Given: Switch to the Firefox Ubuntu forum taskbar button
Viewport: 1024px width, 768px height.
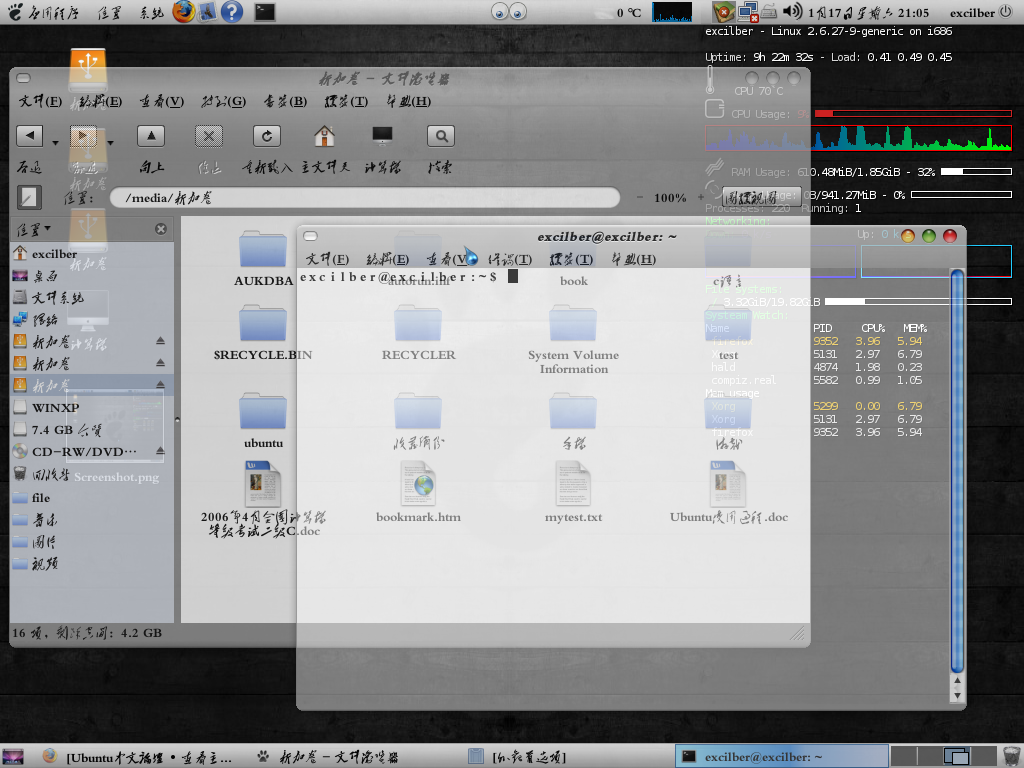Looking at the screenshot, I should [x=138, y=757].
